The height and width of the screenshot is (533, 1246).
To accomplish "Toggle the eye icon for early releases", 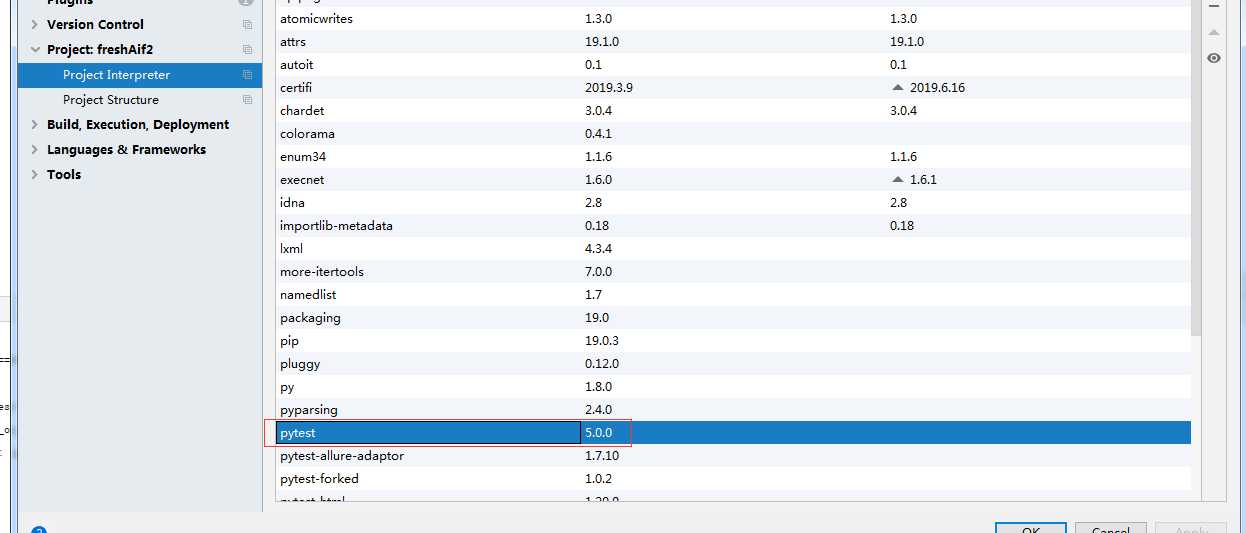I will 1213,58.
